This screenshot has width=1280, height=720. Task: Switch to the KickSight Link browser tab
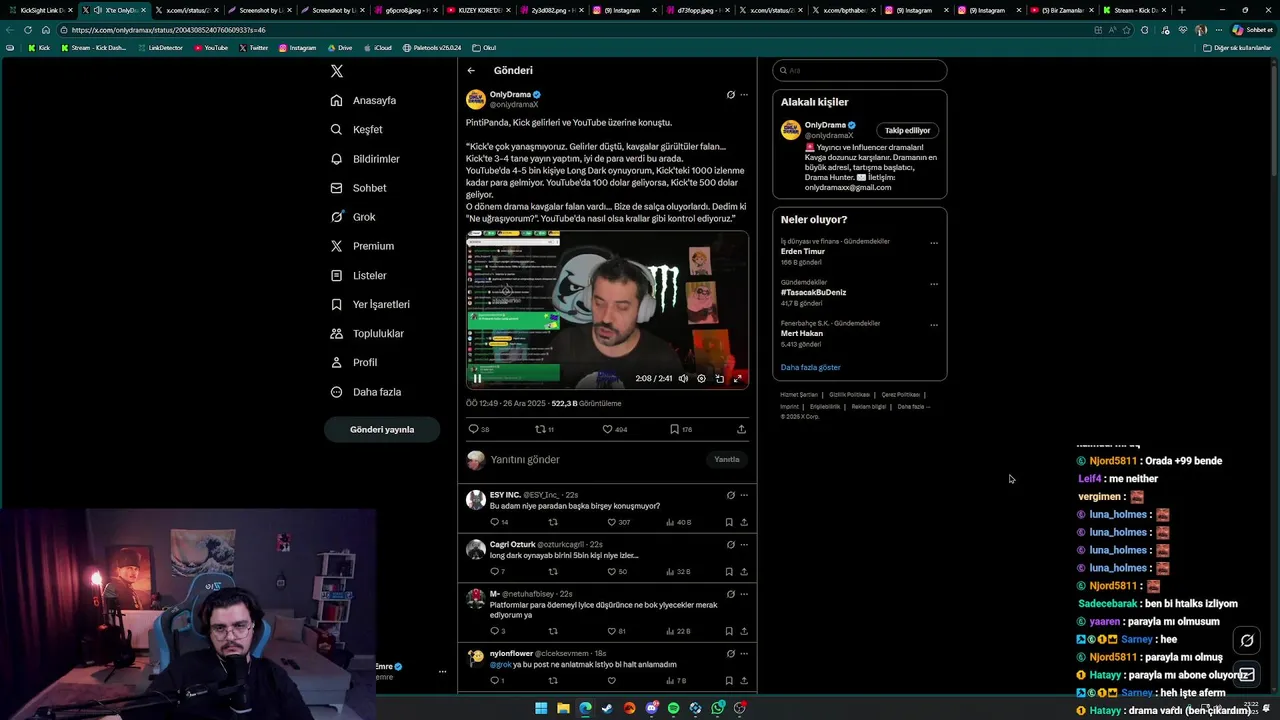coord(40,10)
